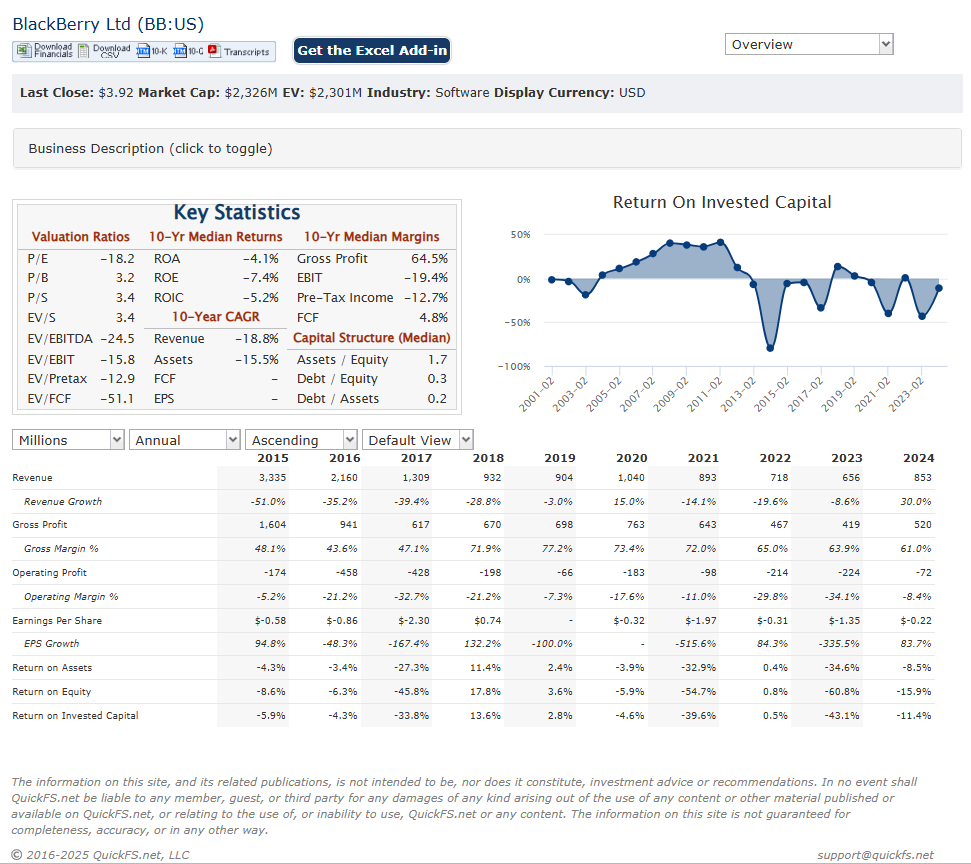Click the Debt / Equity value 0.3
Viewport: 971px width, 864px height.
point(437,379)
